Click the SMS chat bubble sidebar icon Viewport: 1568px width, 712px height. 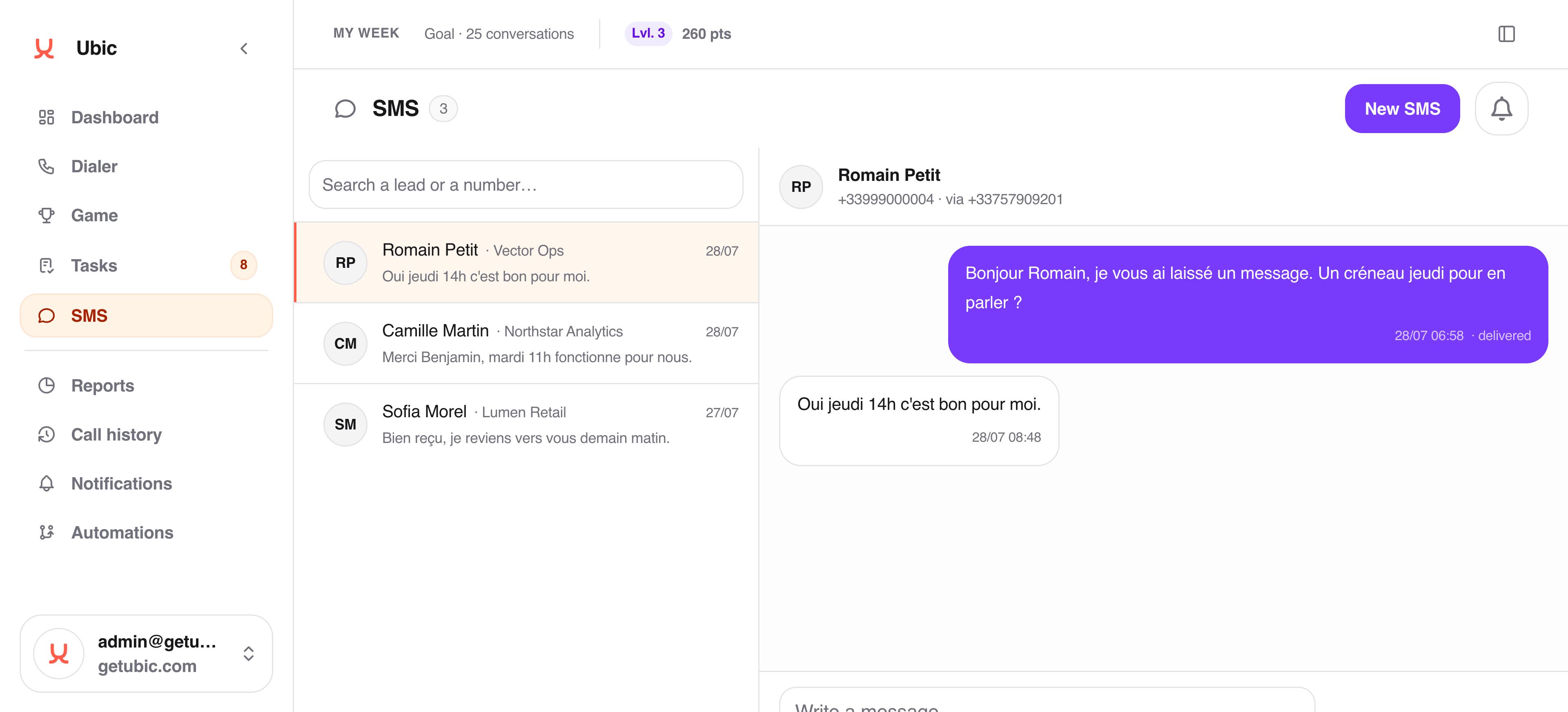[x=46, y=315]
